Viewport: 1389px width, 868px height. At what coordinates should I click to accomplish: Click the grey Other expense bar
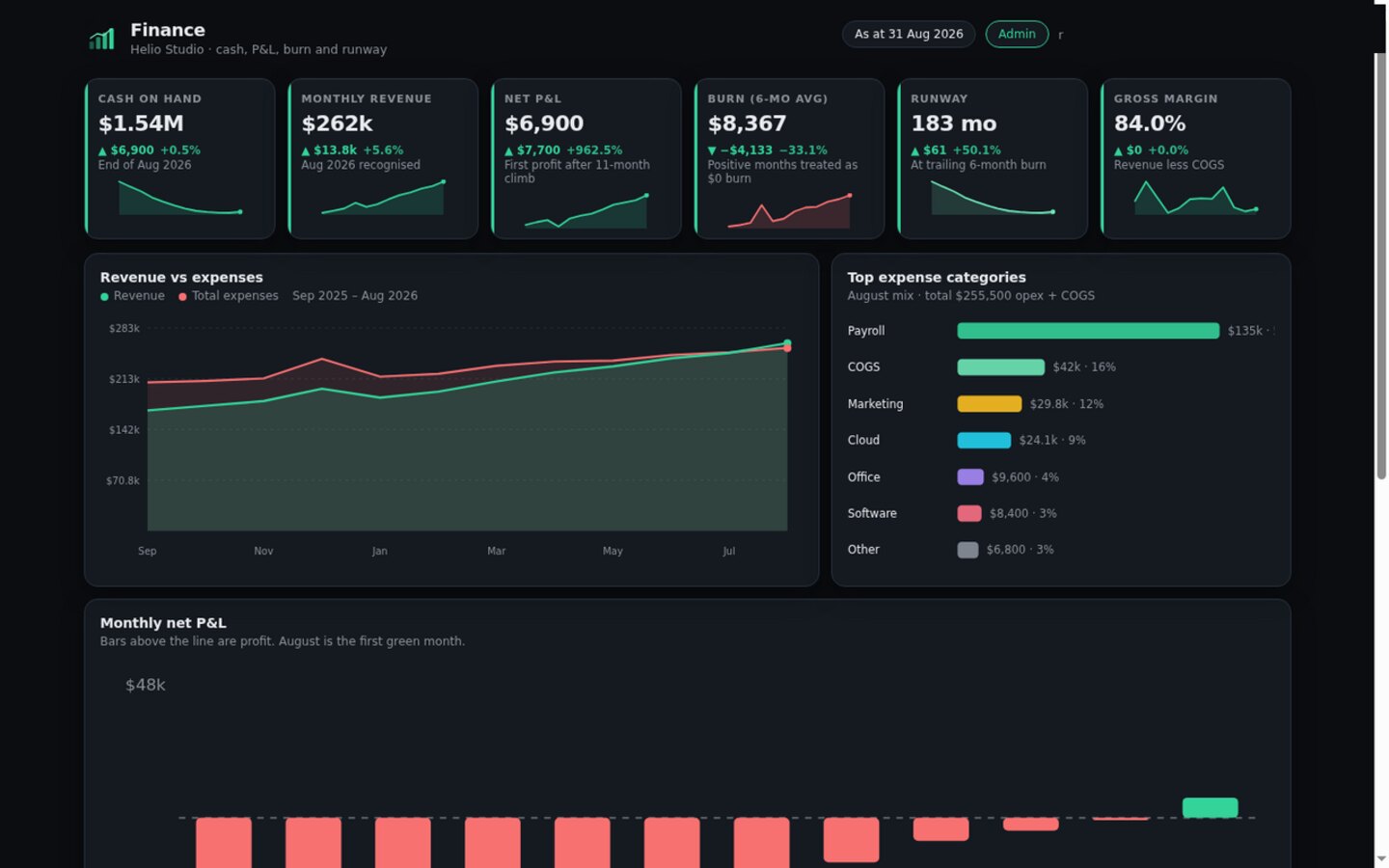coord(967,550)
